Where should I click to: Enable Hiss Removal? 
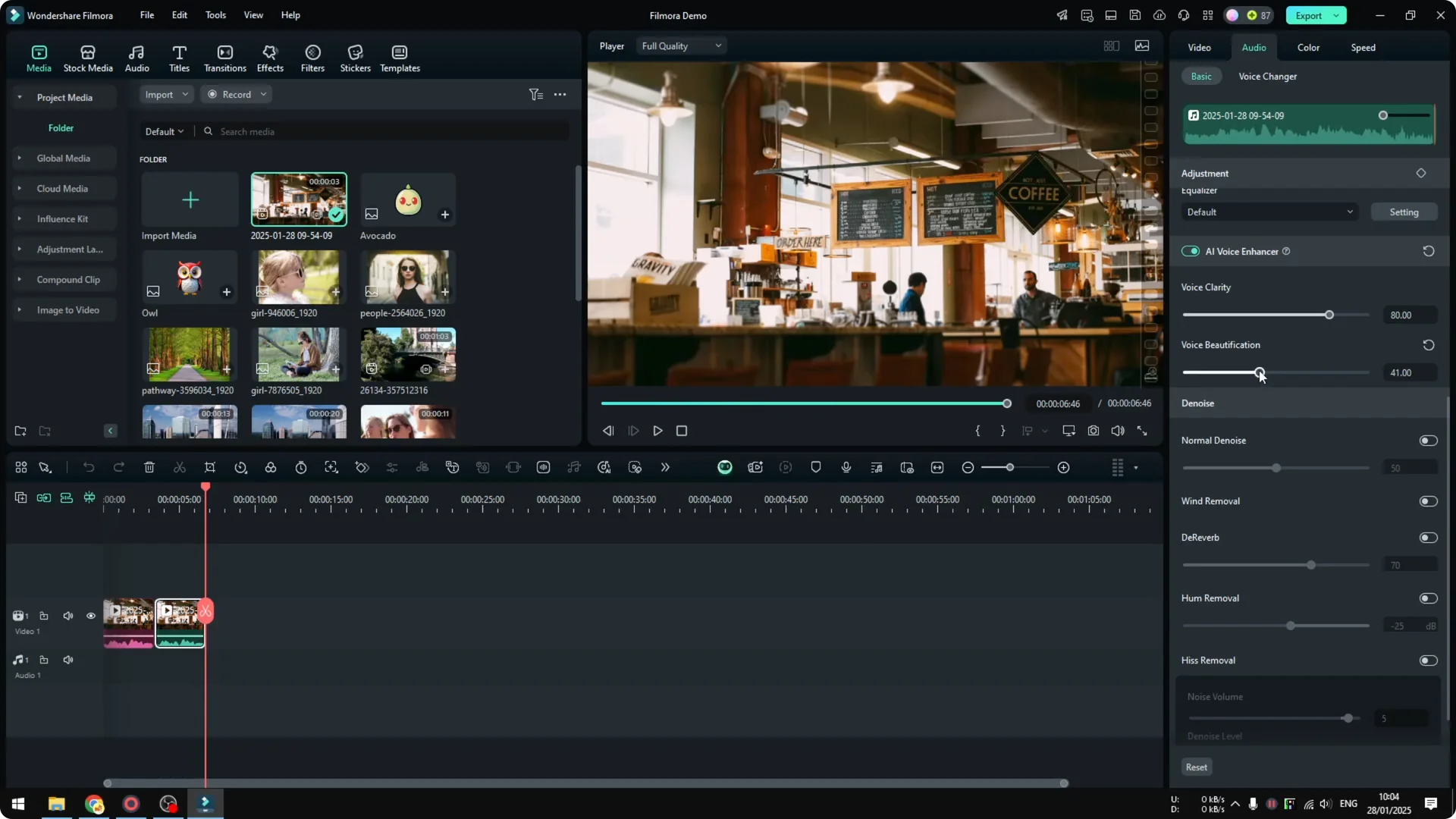[1428, 660]
